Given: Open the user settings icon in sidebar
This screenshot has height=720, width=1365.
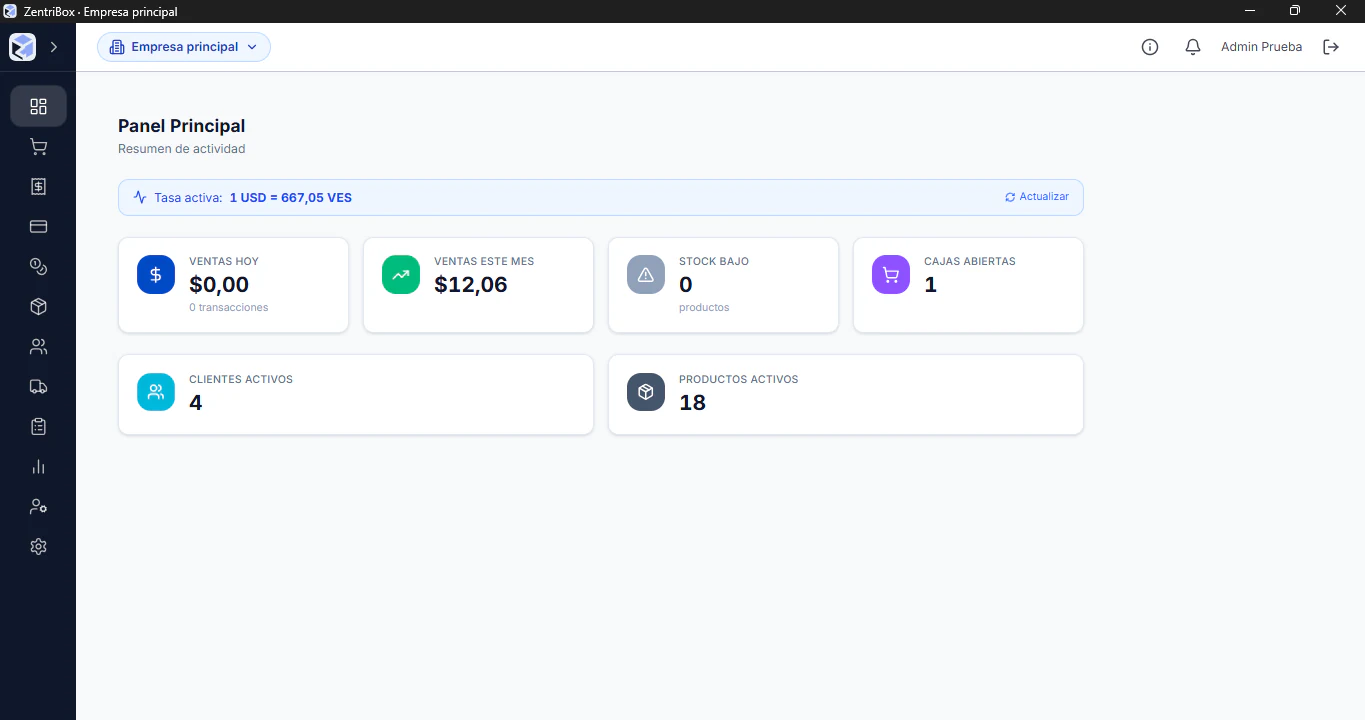Looking at the screenshot, I should click(38, 507).
